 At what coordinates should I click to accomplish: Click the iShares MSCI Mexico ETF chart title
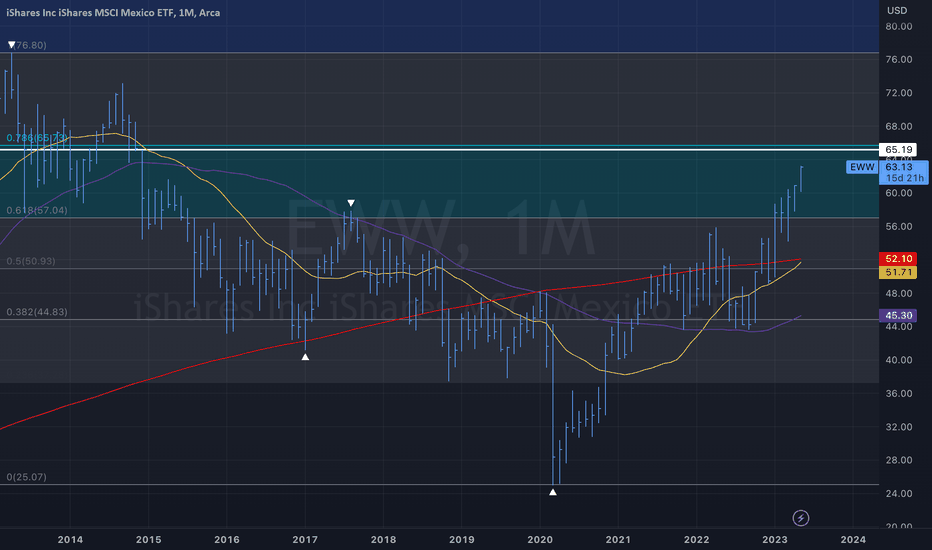[x=113, y=12]
